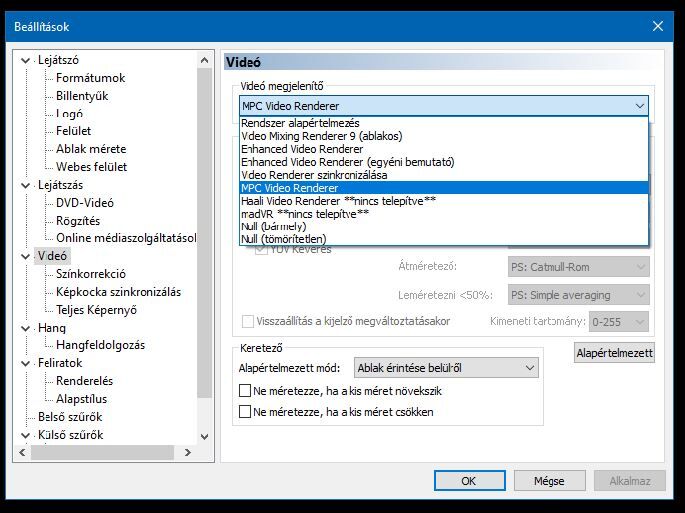Collapse the Hang tree node
Viewport: 685px width, 513px height.
(26, 328)
